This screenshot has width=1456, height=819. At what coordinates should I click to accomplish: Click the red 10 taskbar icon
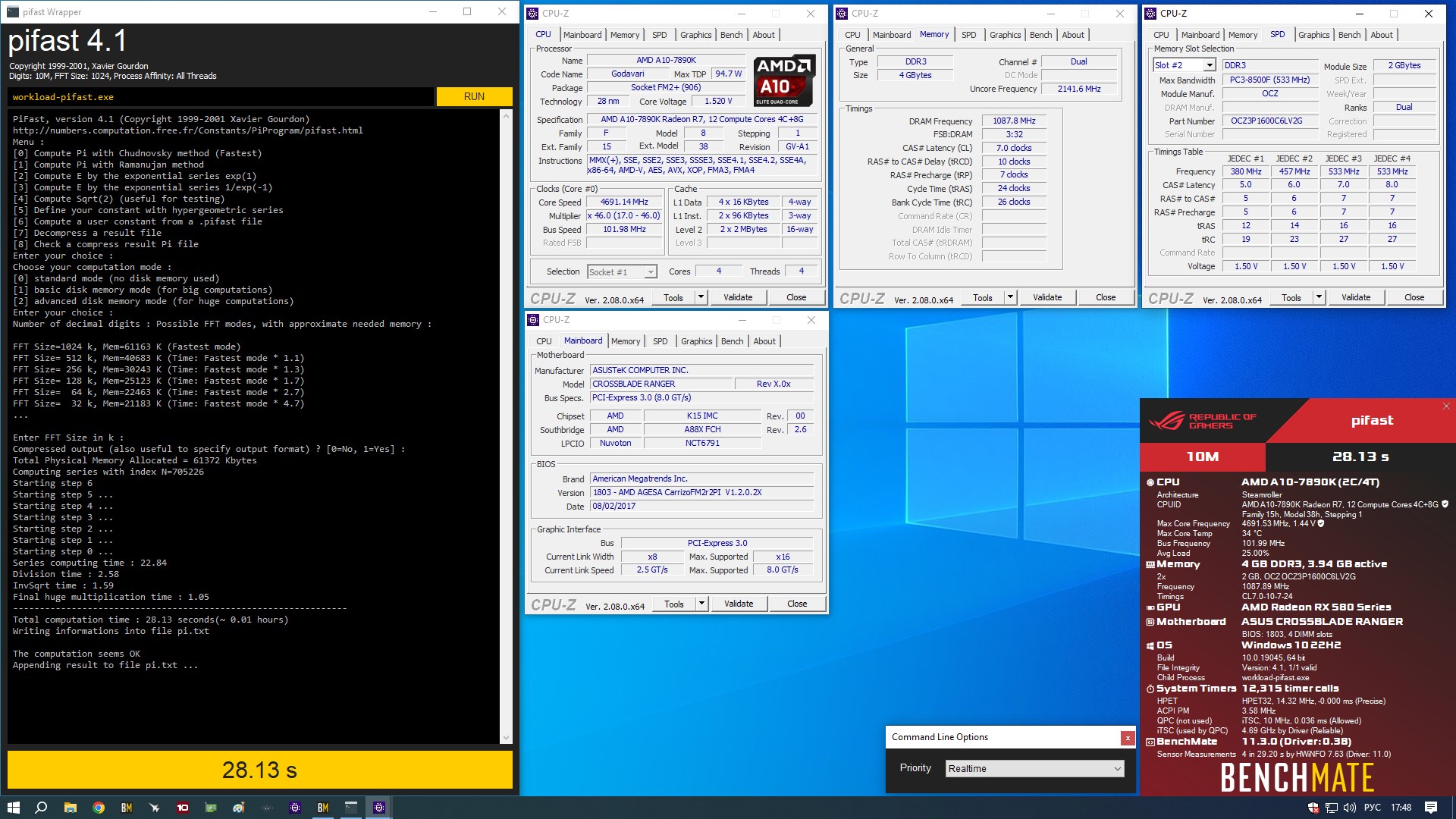[x=183, y=808]
